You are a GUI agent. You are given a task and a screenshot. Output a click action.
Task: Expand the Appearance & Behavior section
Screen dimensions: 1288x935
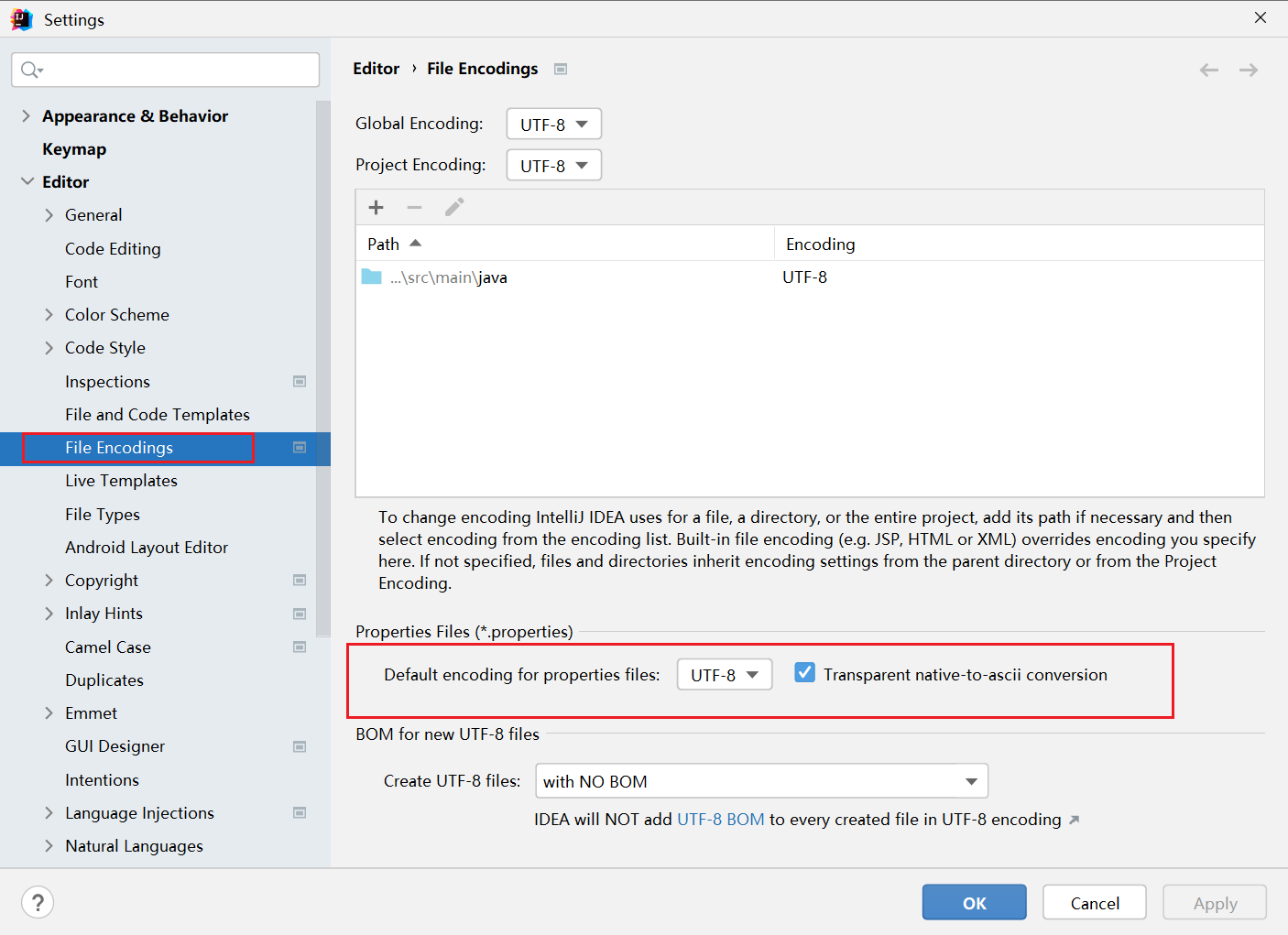pyautogui.click(x=26, y=115)
